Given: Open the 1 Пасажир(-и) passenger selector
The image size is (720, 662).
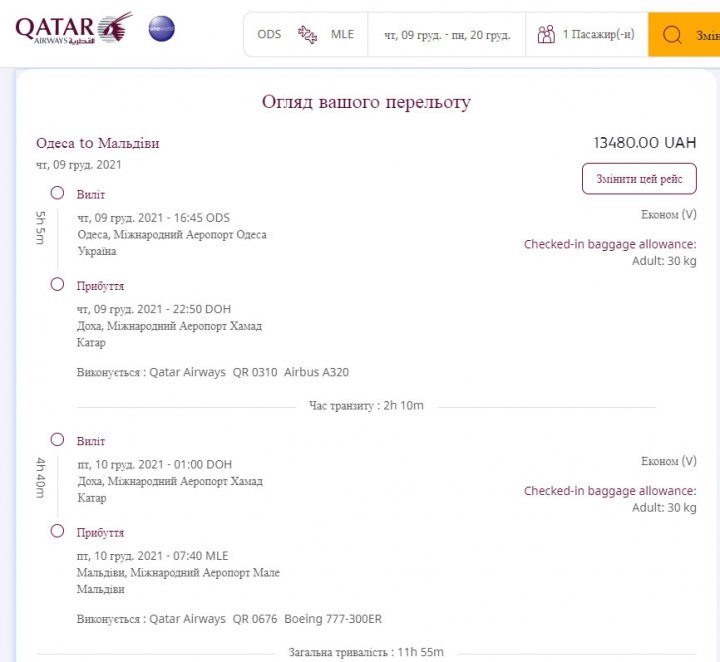Looking at the screenshot, I should (598, 35).
